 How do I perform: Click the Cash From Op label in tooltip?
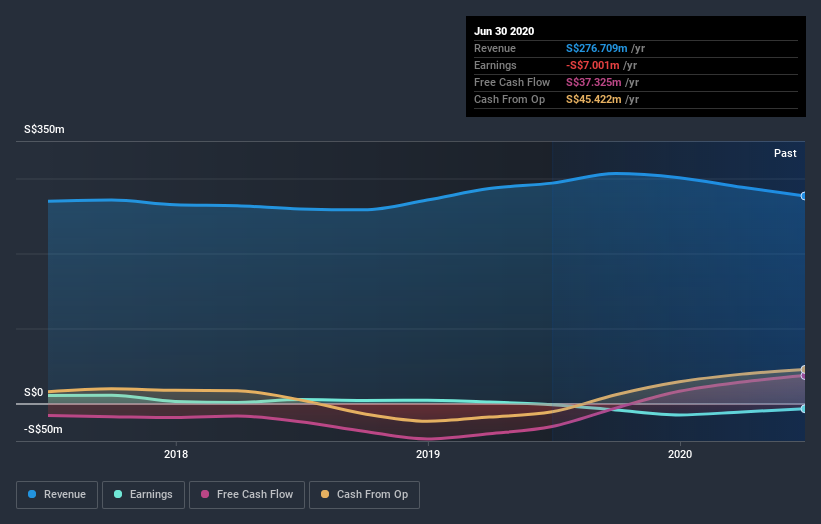coord(509,99)
